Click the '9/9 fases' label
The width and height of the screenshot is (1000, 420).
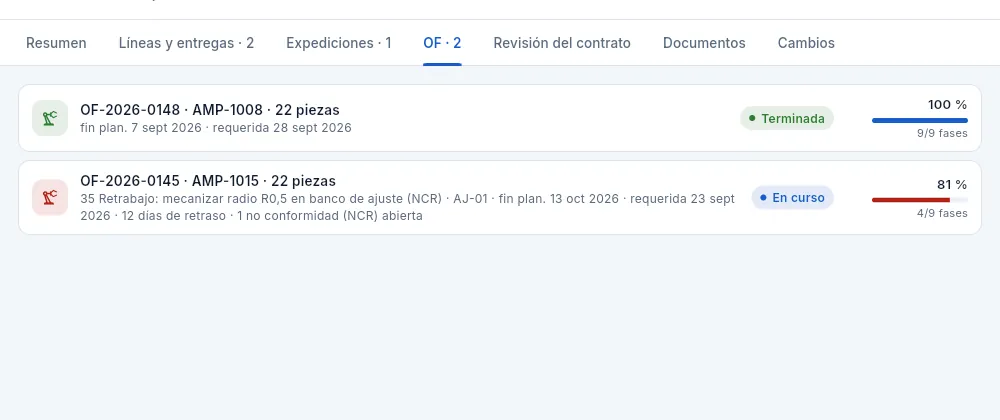pos(943,133)
